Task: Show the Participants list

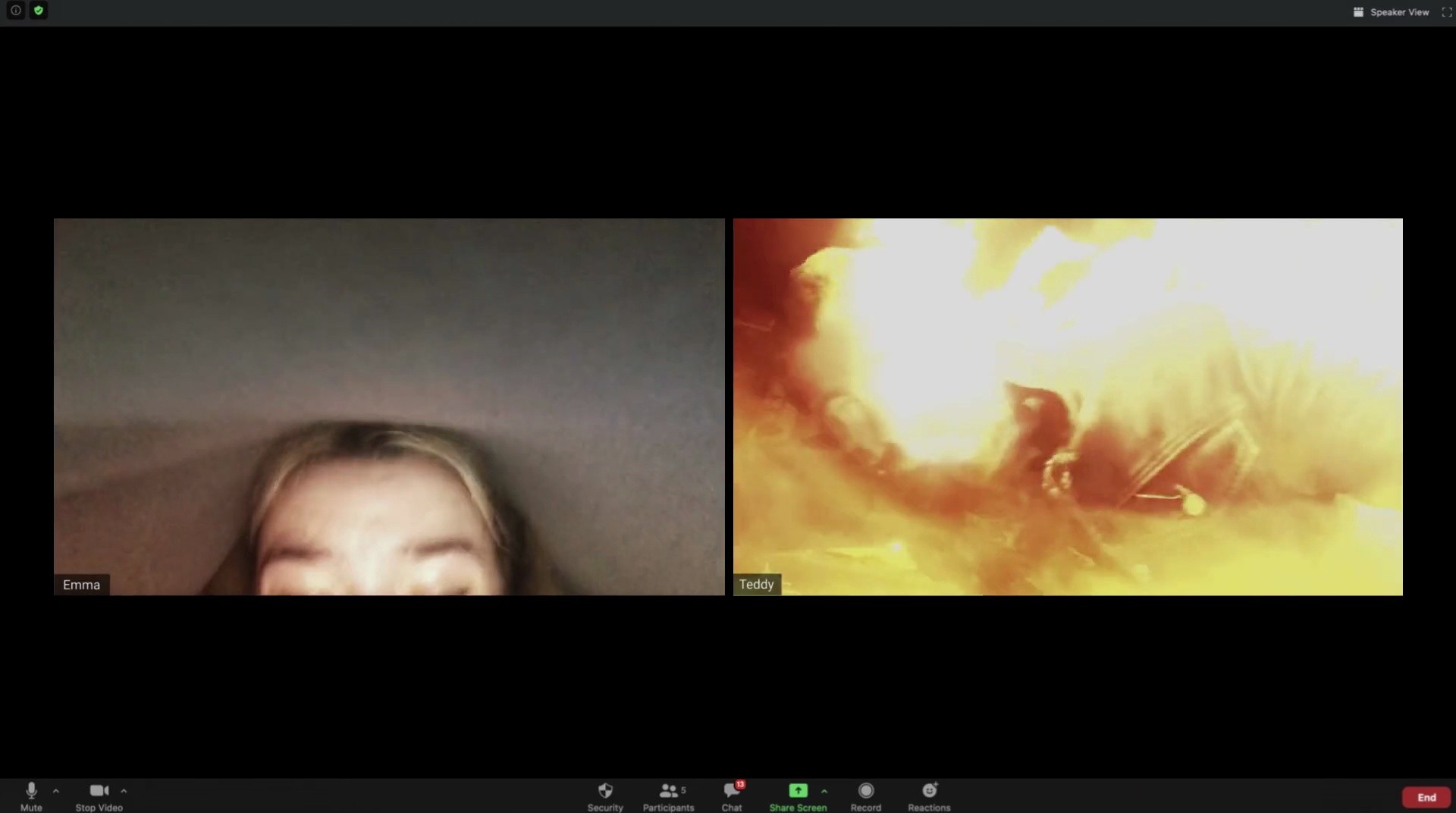Action: (668, 796)
